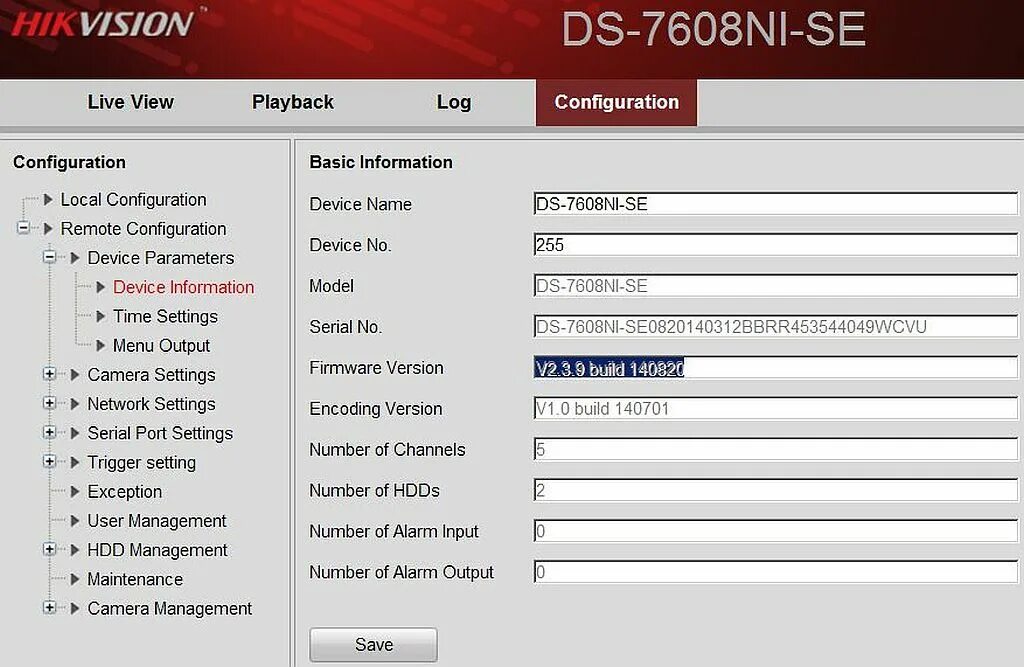Click arrow icon beside User Management
The height and width of the screenshot is (667, 1024).
point(74,521)
